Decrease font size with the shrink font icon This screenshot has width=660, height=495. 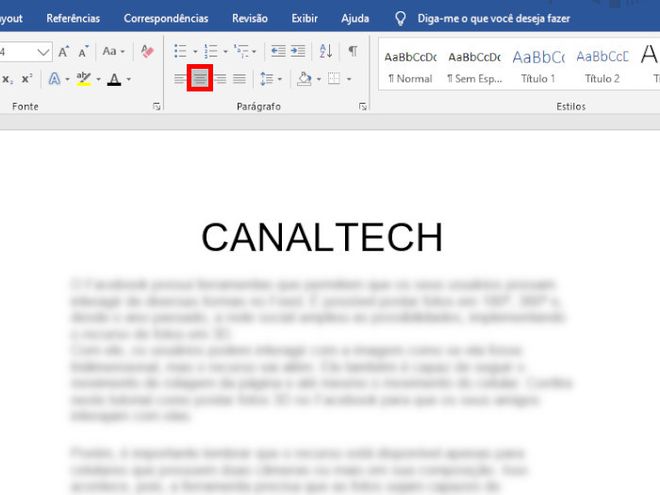click(83, 51)
